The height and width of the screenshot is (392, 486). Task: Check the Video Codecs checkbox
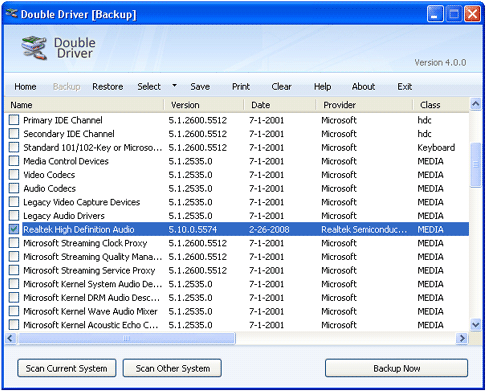point(14,175)
